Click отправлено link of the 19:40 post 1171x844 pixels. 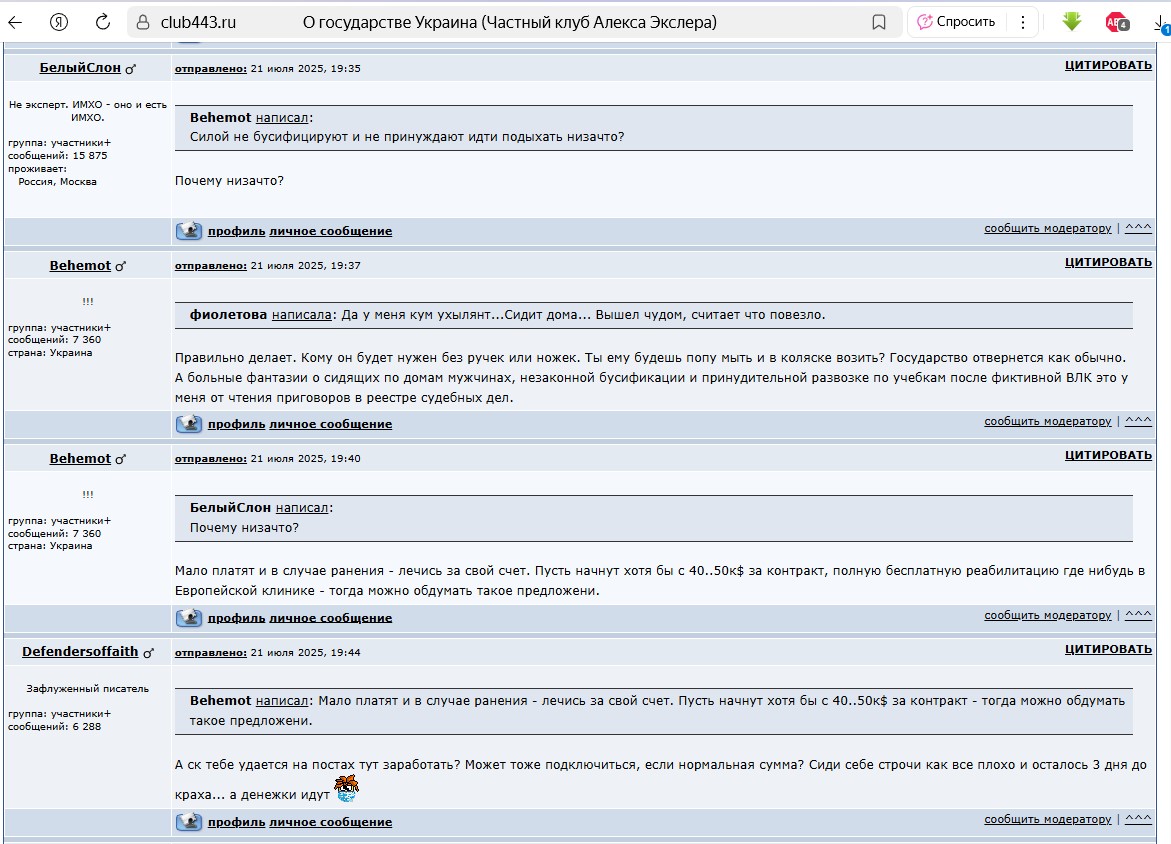point(211,459)
